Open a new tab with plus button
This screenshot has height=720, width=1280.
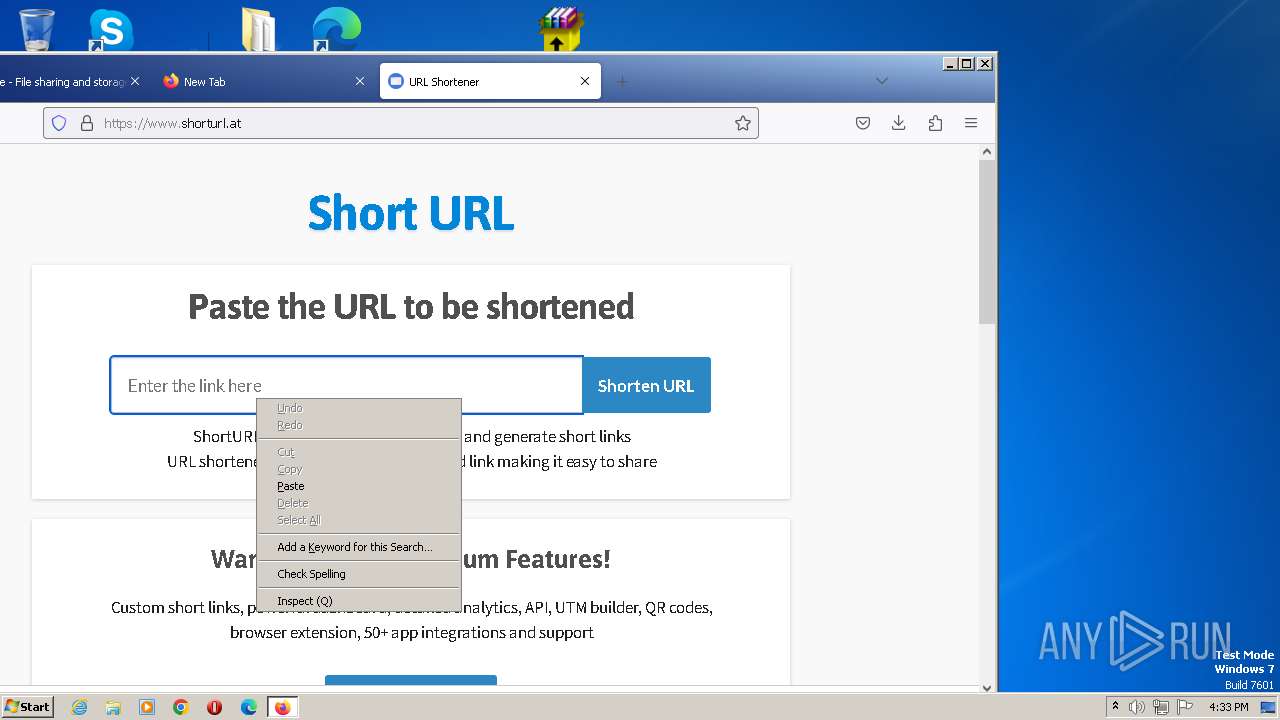(x=622, y=81)
